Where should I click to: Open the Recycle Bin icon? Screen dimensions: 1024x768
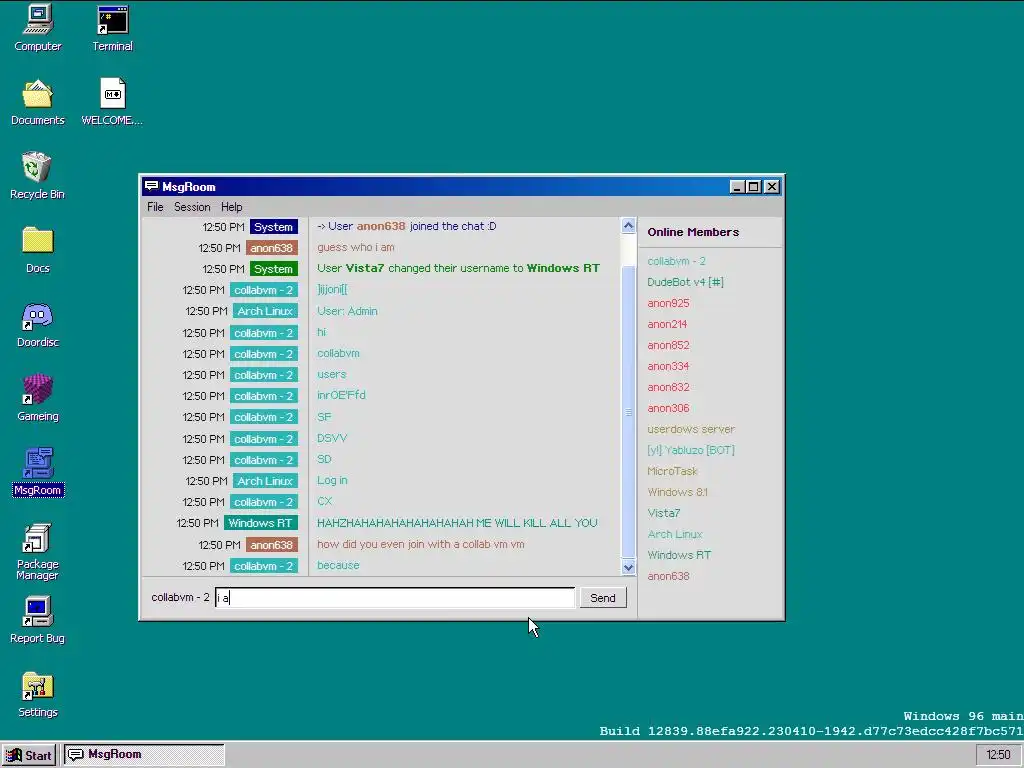pos(37,176)
